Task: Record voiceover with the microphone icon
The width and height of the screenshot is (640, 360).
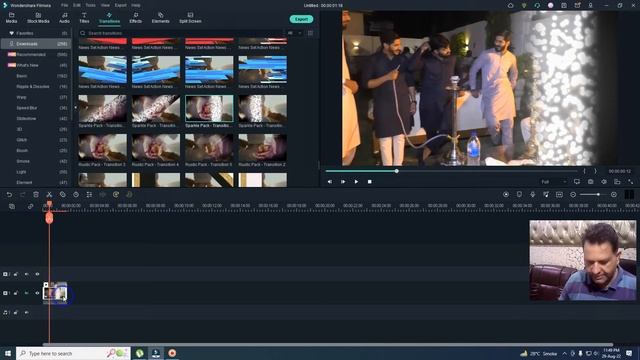Action: pyautogui.click(x=533, y=195)
